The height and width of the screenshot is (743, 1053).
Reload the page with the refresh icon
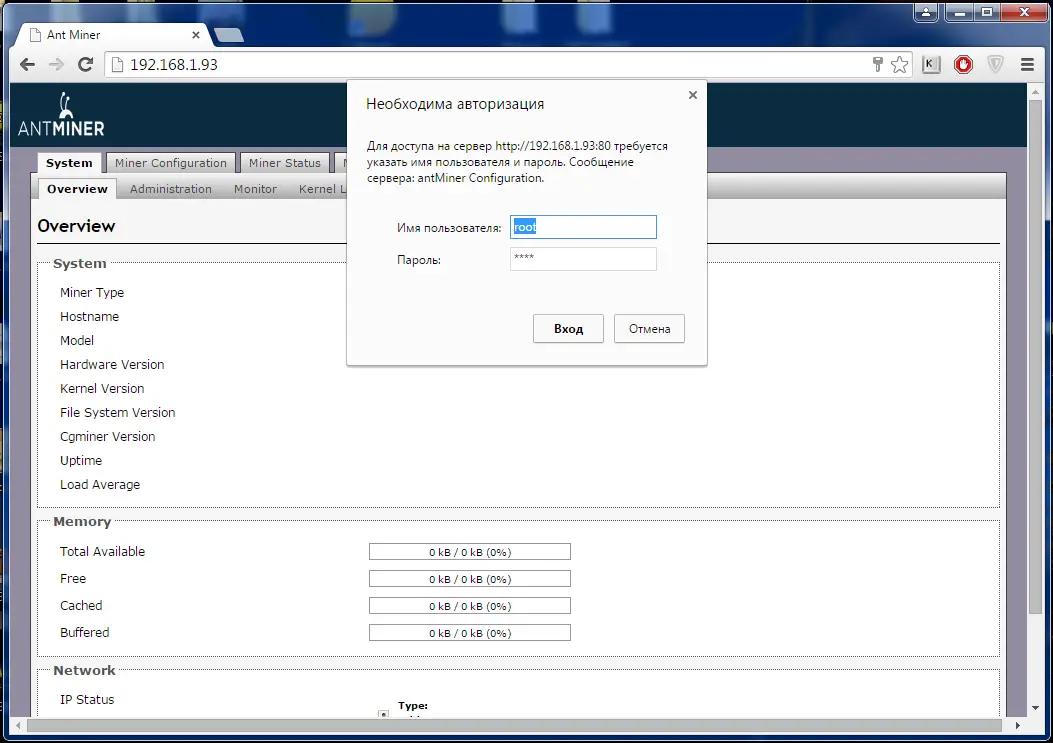pos(86,64)
